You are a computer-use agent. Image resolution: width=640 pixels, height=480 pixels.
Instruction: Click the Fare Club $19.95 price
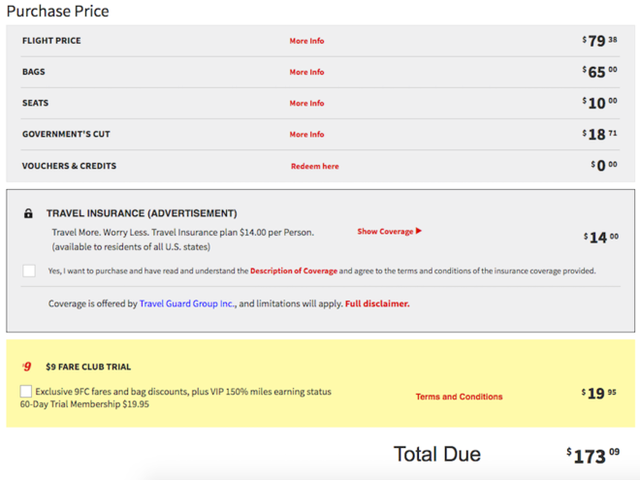tap(600, 394)
